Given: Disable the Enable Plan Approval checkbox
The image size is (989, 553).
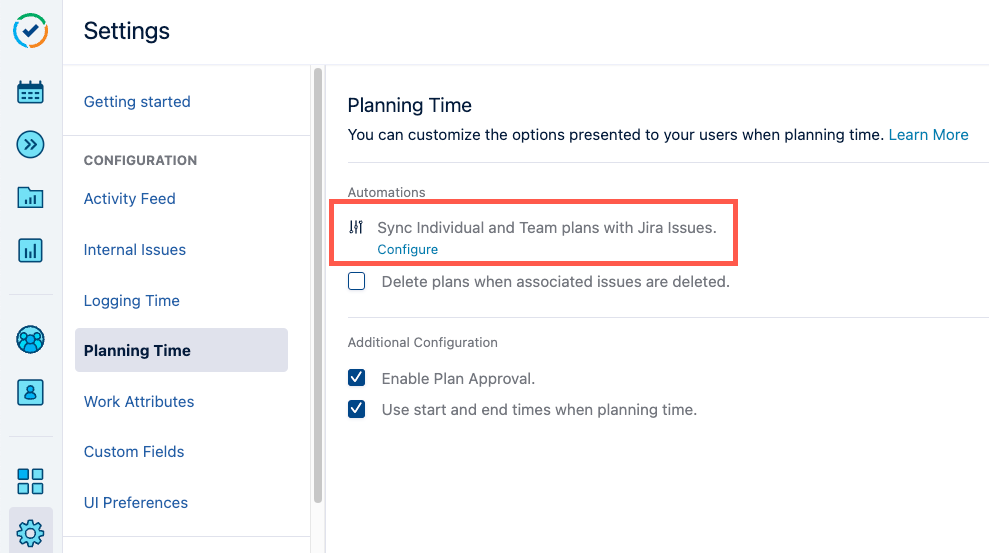Looking at the screenshot, I should [357, 379].
